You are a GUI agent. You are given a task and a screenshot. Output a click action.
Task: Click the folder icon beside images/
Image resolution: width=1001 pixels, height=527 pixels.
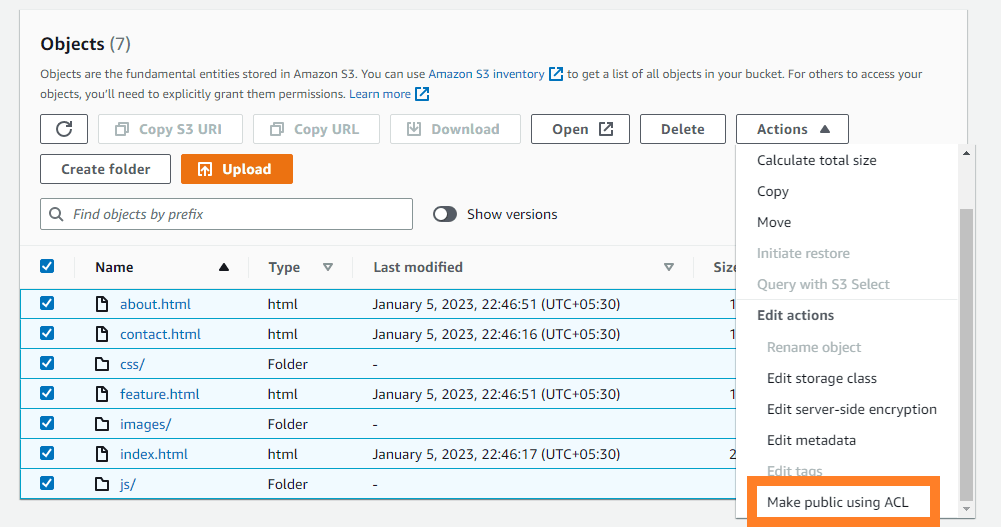[102, 424]
